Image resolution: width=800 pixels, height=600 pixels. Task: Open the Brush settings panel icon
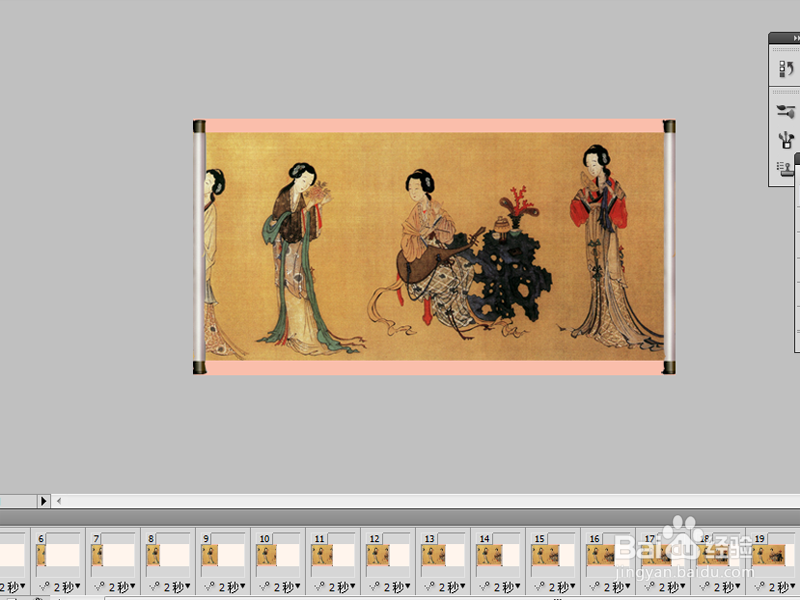(x=786, y=110)
